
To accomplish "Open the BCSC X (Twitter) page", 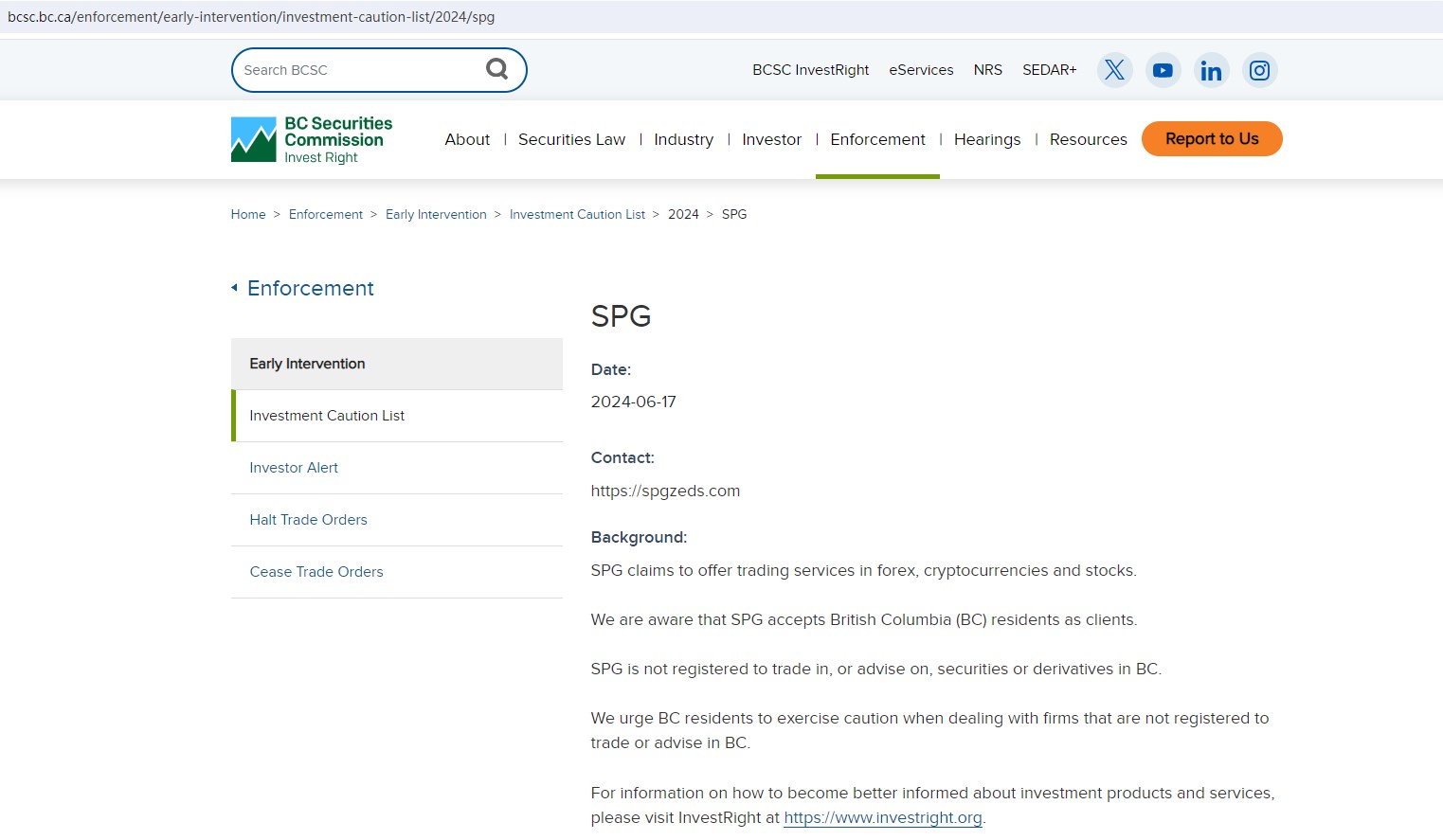I will pyautogui.click(x=1114, y=70).
